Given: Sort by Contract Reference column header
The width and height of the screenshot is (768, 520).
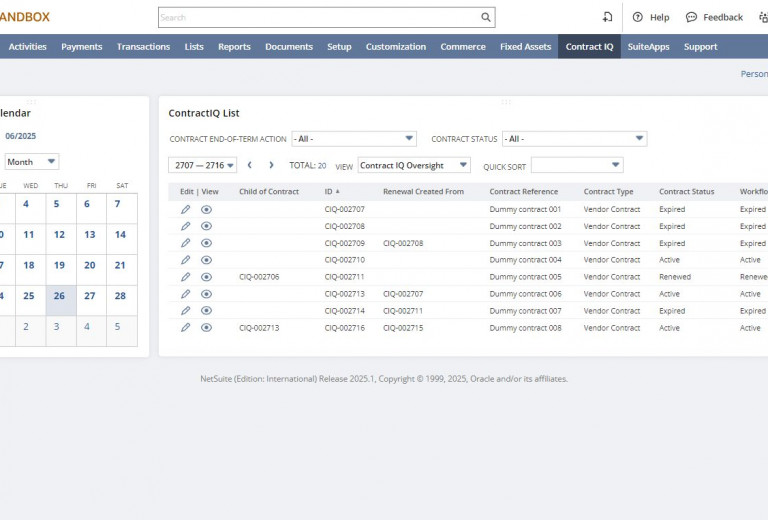Looking at the screenshot, I should coord(524,191).
